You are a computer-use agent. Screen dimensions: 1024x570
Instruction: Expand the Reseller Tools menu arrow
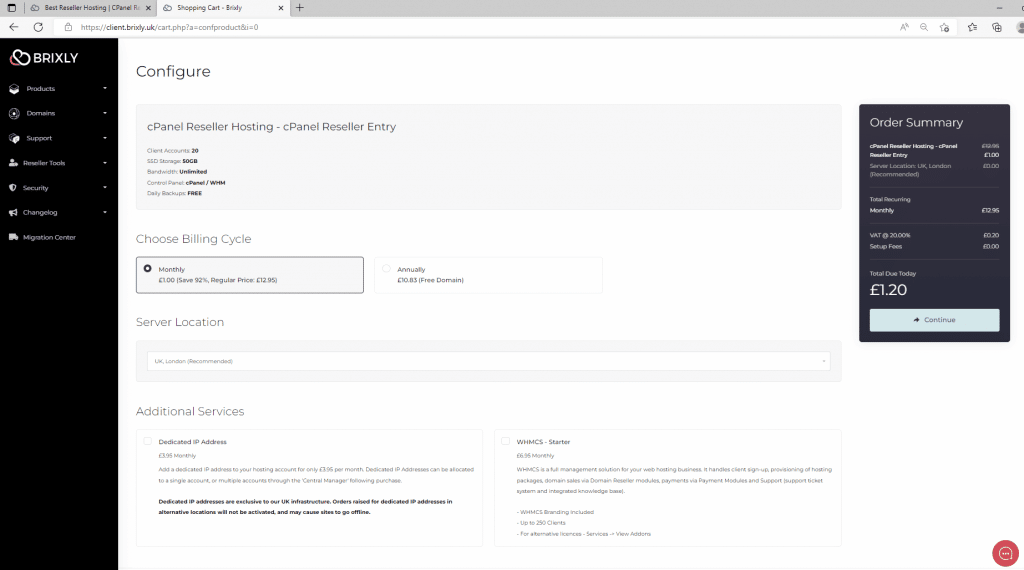(105, 163)
